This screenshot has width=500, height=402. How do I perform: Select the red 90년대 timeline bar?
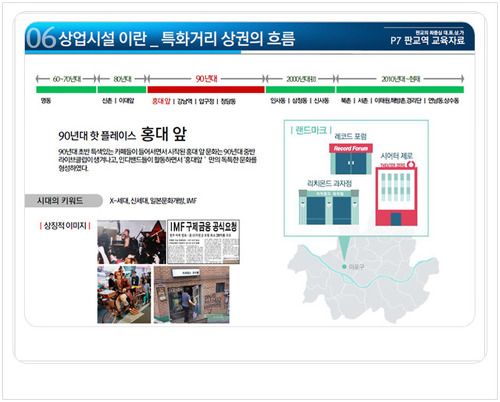tap(206, 89)
